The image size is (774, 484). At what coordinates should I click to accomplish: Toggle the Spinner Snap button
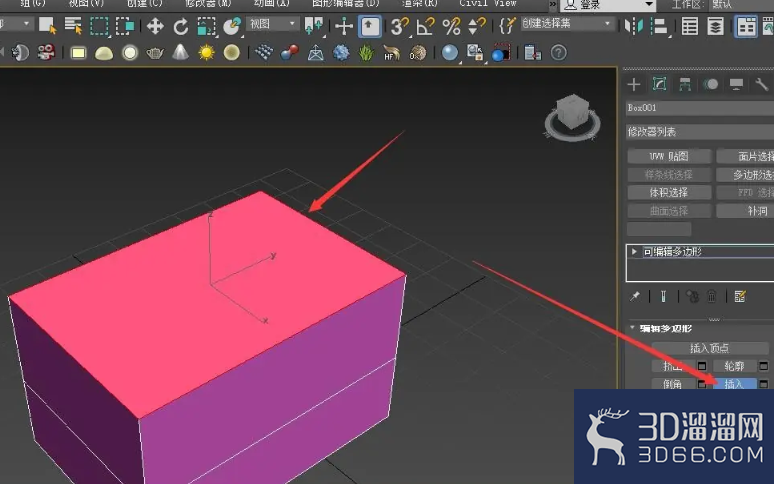click(476, 26)
